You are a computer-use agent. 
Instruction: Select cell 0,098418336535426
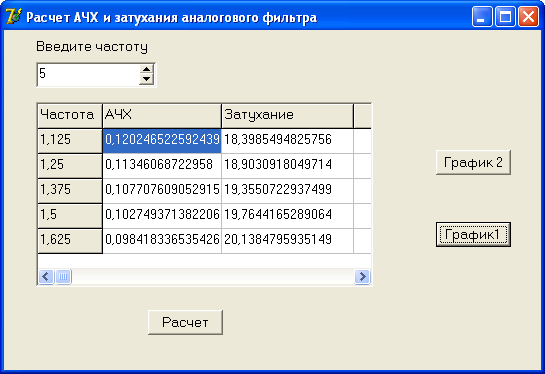162,241
